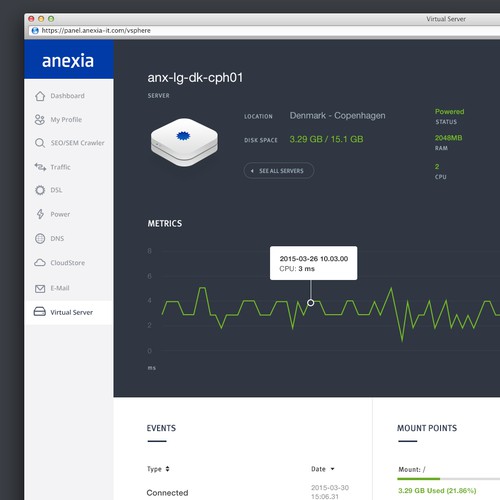Click the Dashboard home icon
This screenshot has height=500, width=500.
[x=40, y=96]
